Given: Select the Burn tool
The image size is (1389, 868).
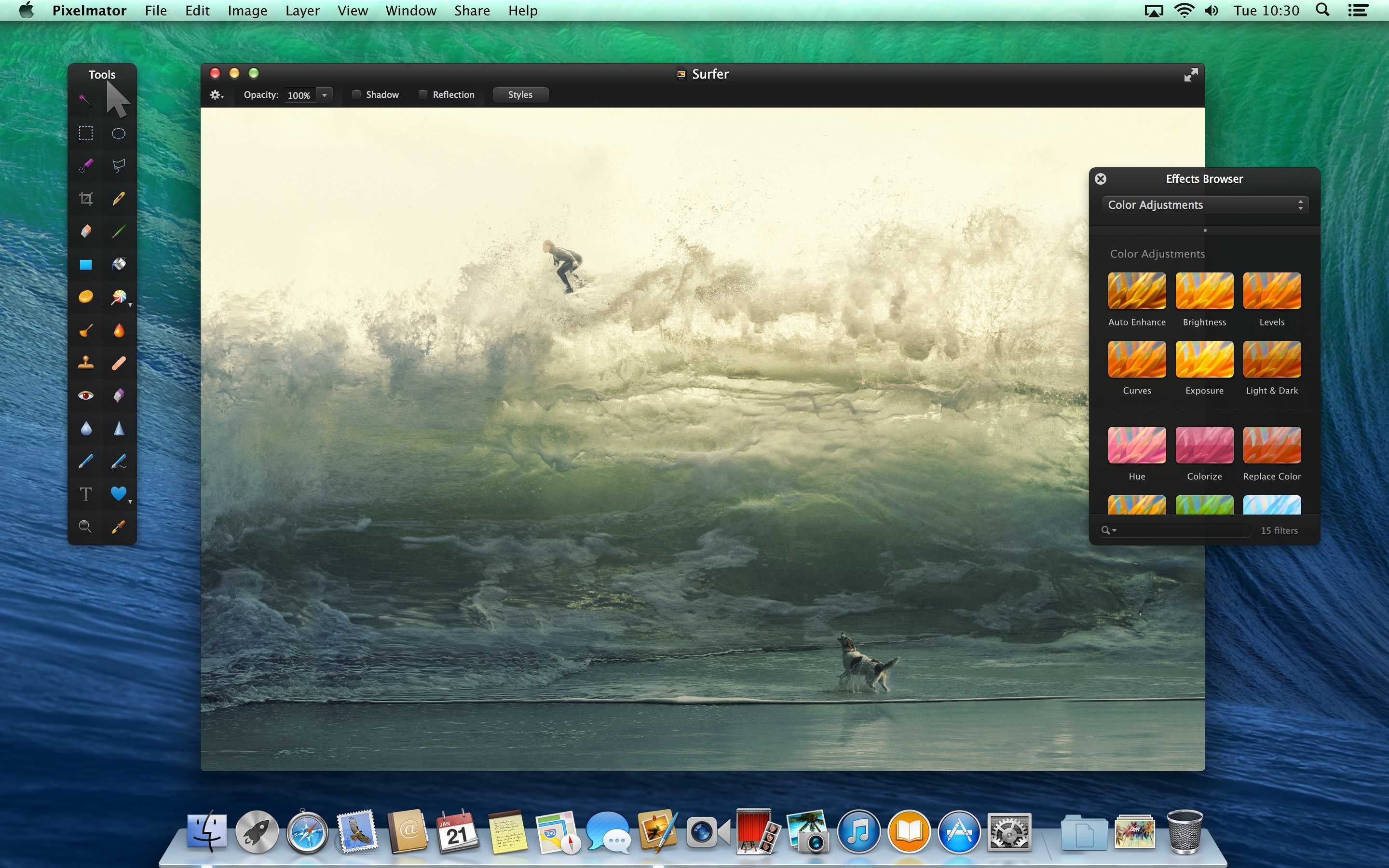Looking at the screenshot, I should point(118,329).
